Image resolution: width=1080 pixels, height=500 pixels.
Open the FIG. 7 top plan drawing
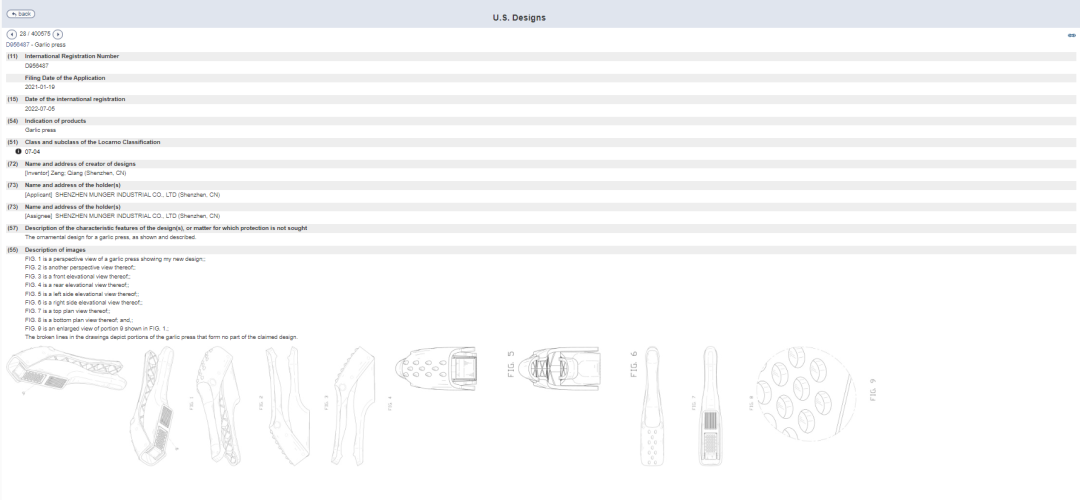pos(668,406)
